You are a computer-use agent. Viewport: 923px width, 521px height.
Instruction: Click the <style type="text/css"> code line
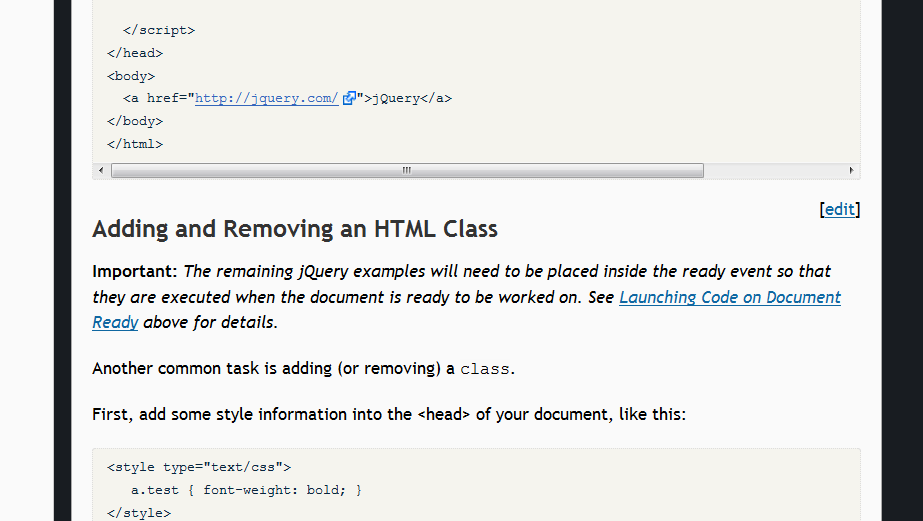pyautogui.click(x=199, y=467)
